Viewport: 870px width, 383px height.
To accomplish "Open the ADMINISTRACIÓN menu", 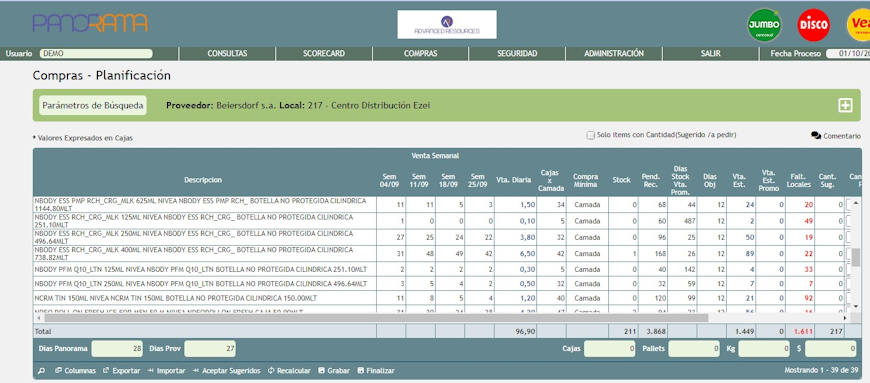I will [614, 54].
